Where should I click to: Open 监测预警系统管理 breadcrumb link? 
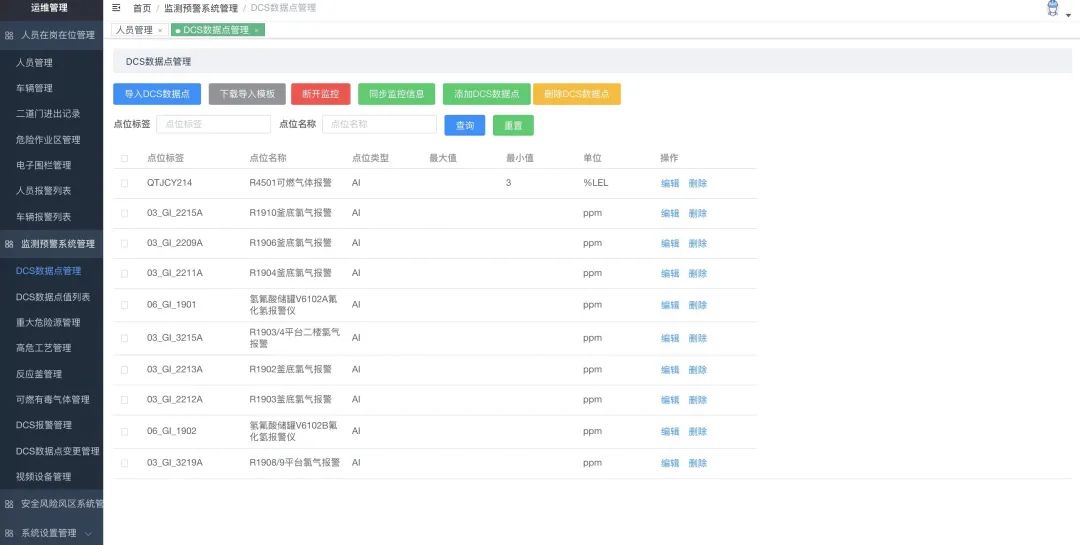(x=200, y=8)
